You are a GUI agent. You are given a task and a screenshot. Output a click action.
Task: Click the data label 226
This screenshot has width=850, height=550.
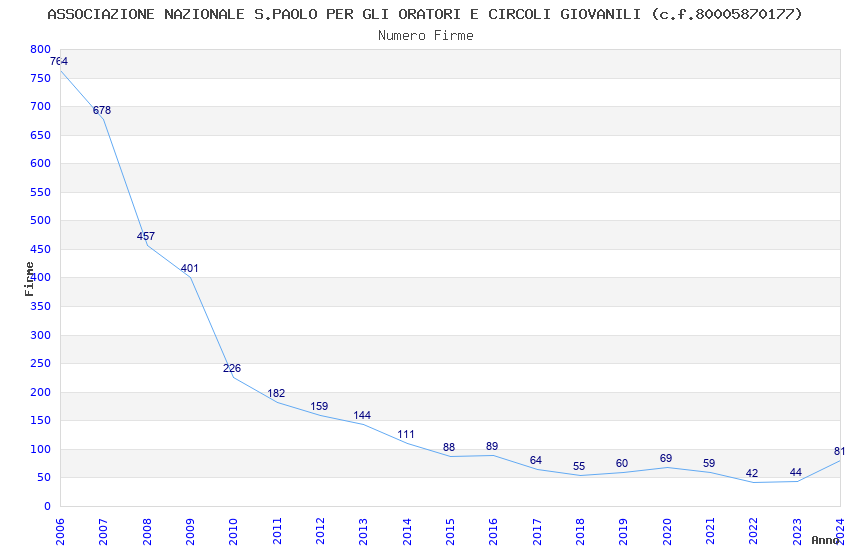[x=232, y=368]
